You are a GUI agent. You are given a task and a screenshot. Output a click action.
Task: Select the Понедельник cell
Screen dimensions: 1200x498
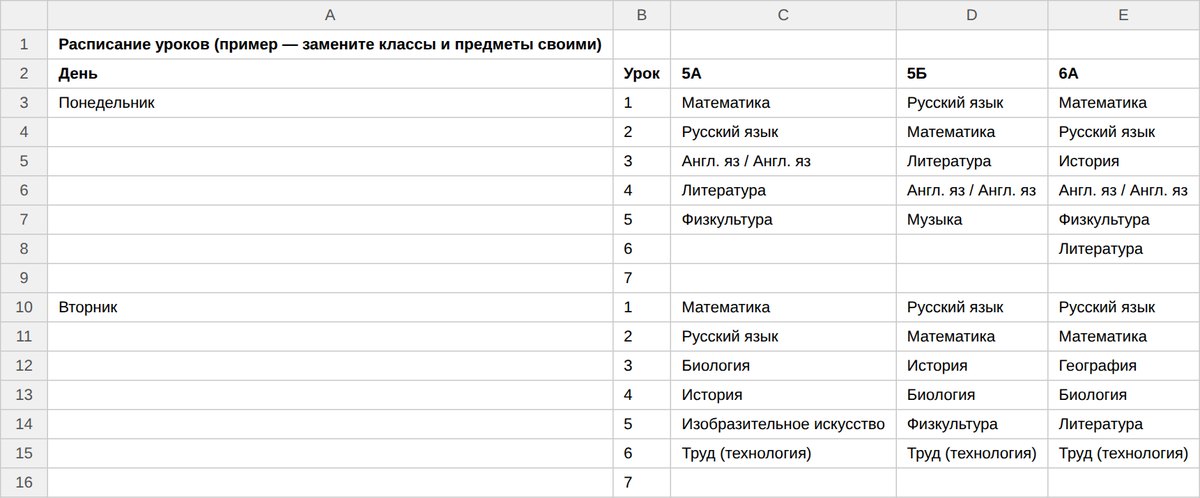coord(330,102)
